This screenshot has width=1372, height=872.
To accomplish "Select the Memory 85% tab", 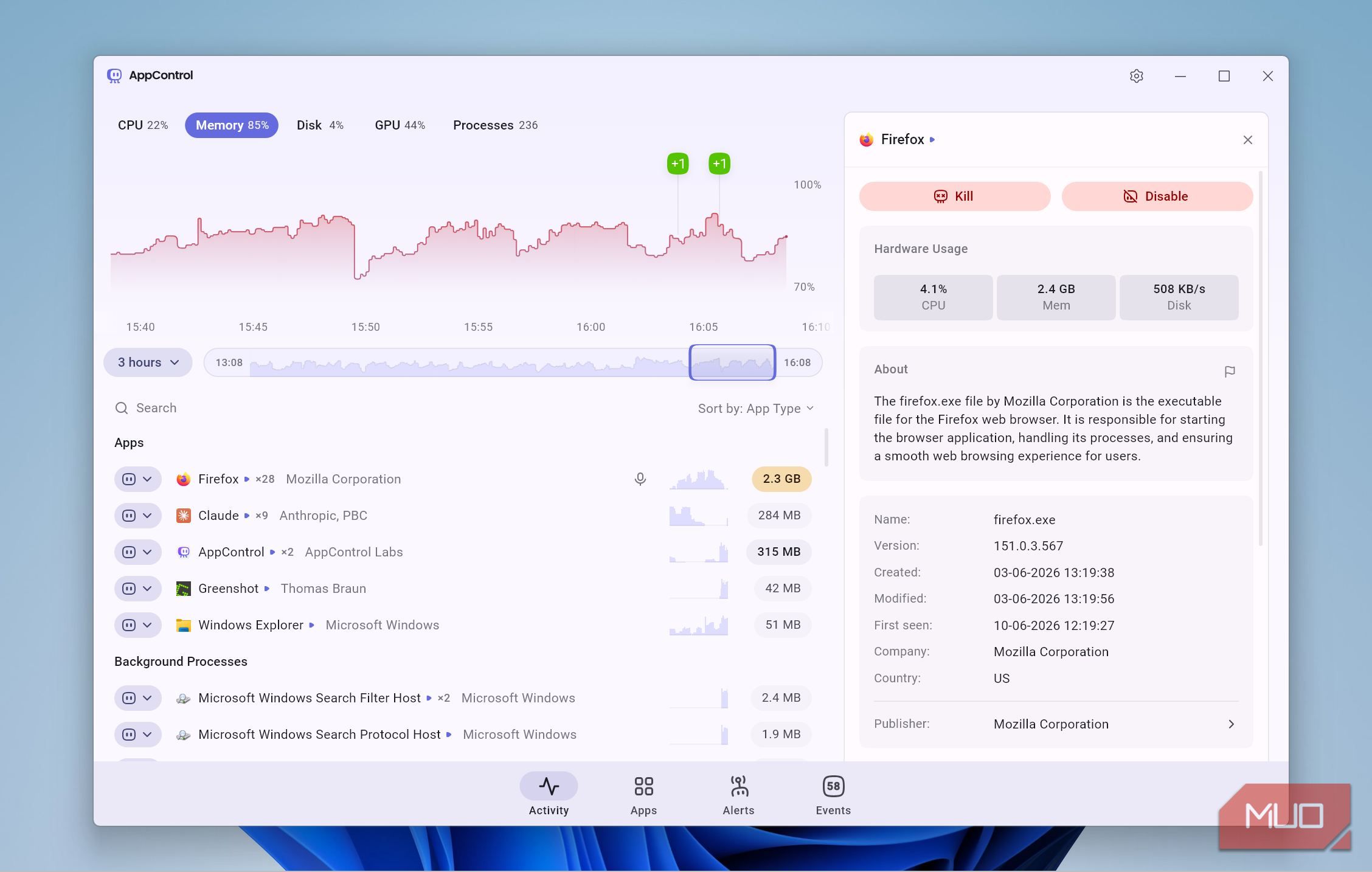I will tap(232, 125).
